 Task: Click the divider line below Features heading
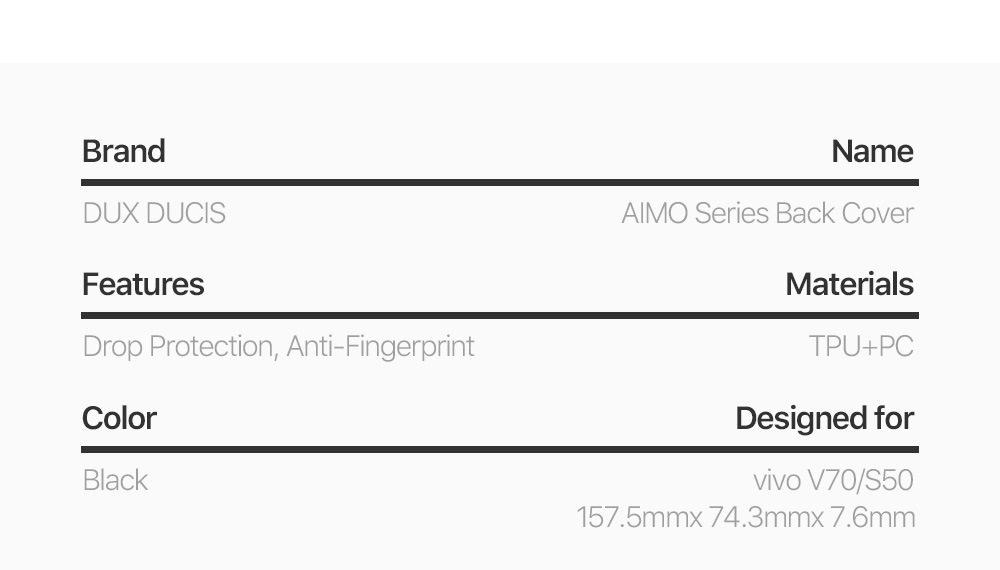[x=500, y=315]
